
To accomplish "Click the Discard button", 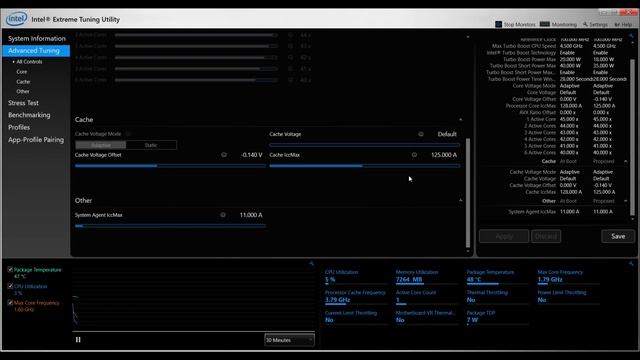I will 546,236.
